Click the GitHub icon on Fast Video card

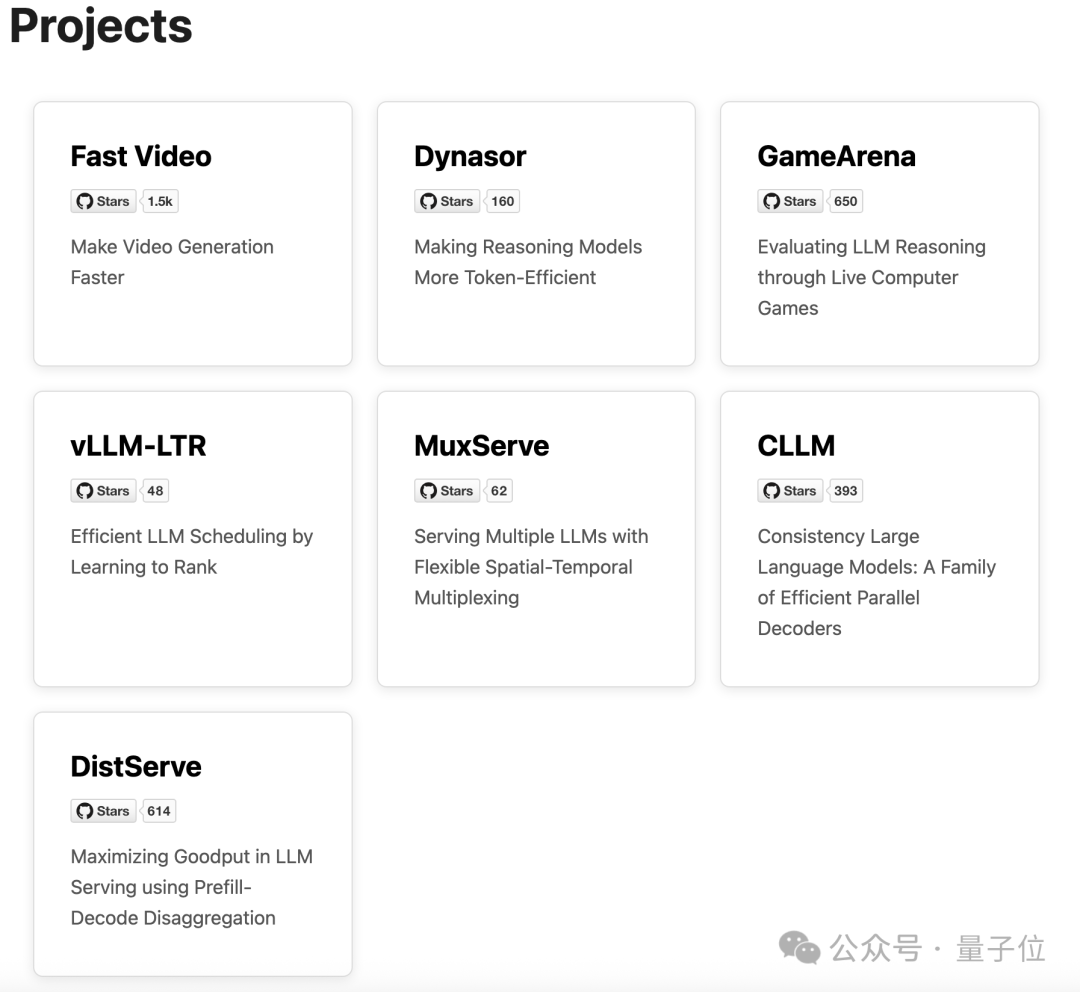(85, 201)
